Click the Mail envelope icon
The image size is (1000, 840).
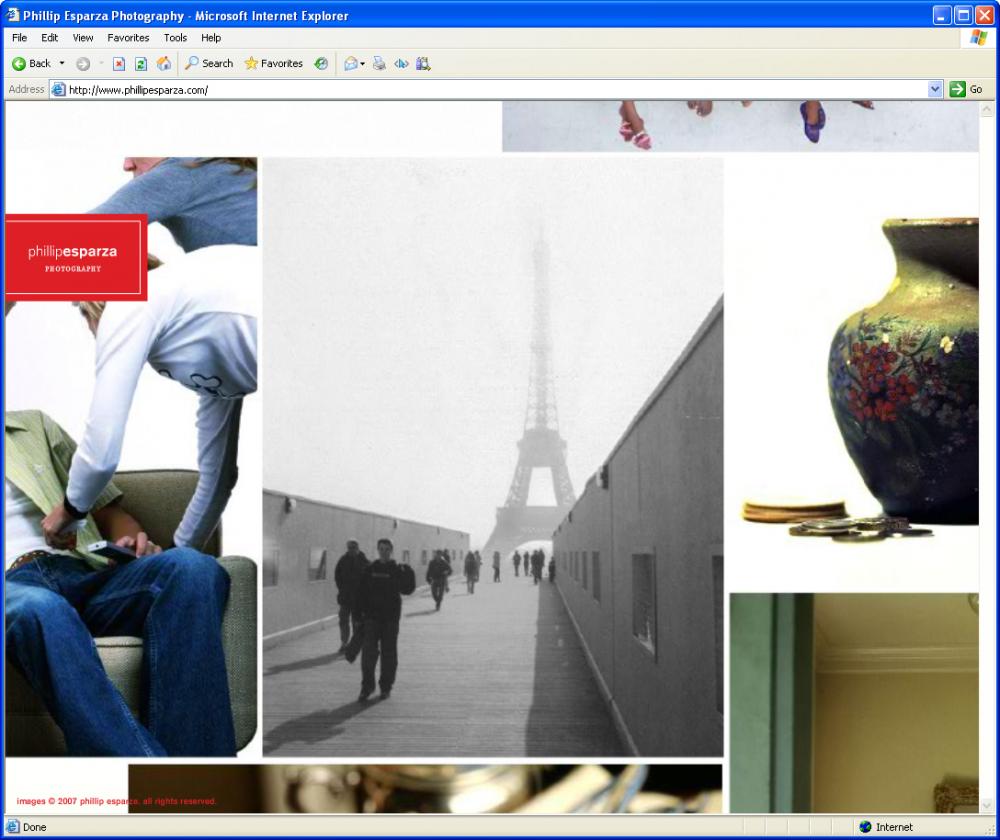pos(350,63)
